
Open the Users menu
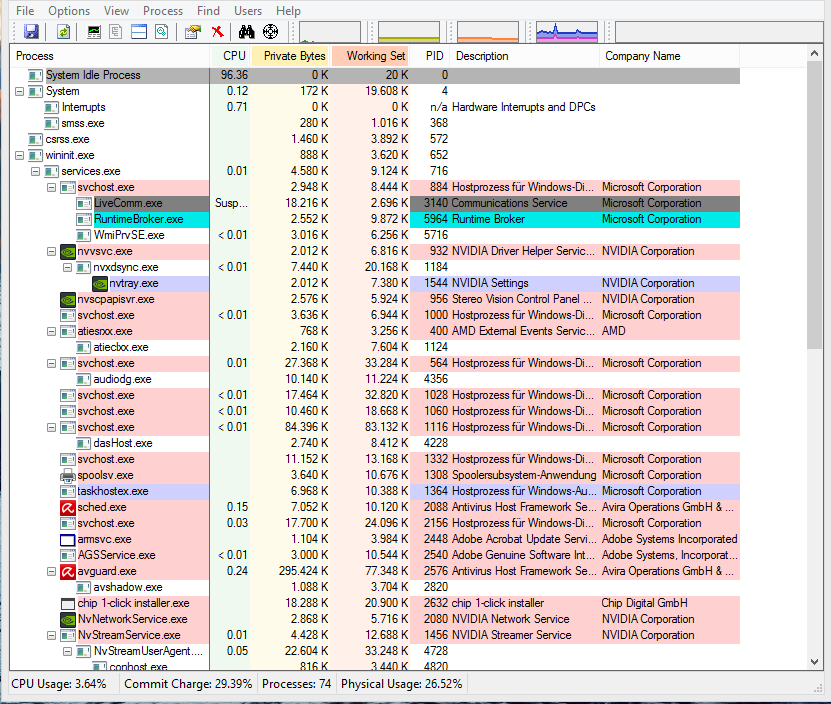click(248, 11)
